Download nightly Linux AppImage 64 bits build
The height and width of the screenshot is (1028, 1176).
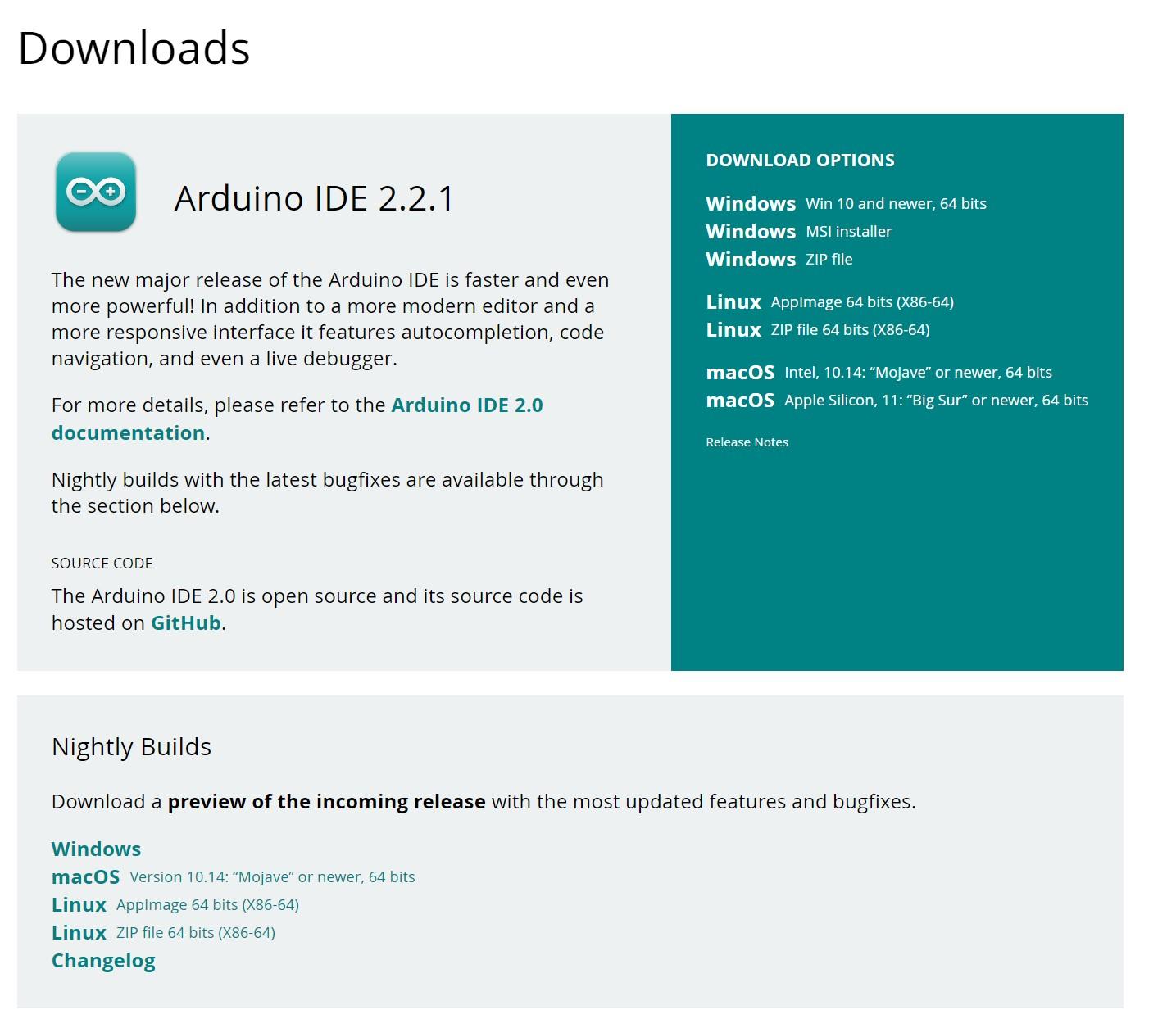click(175, 904)
